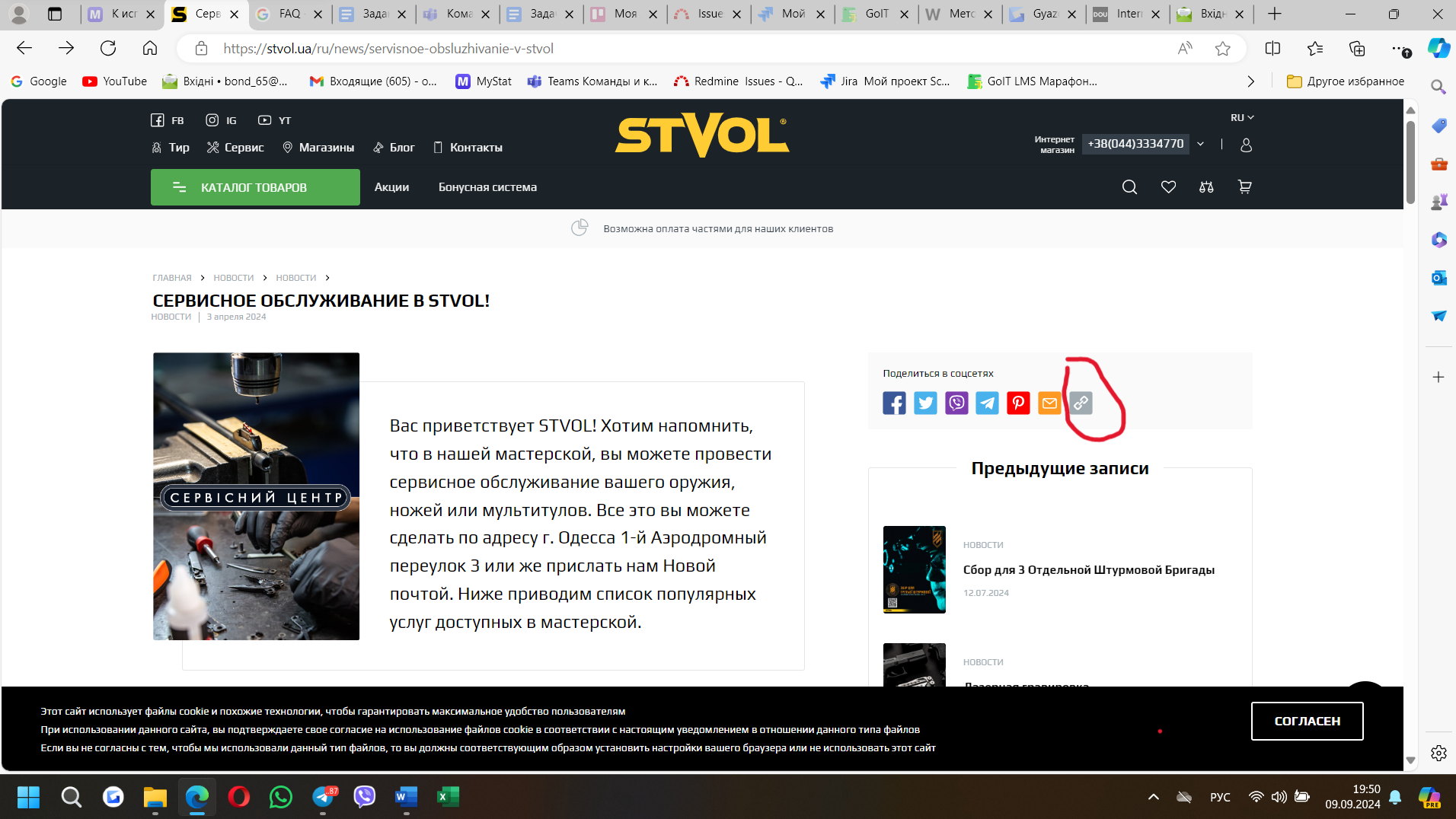Share article via Facebook icon
Image resolution: width=1456 pixels, height=819 pixels.
(894, 403)
